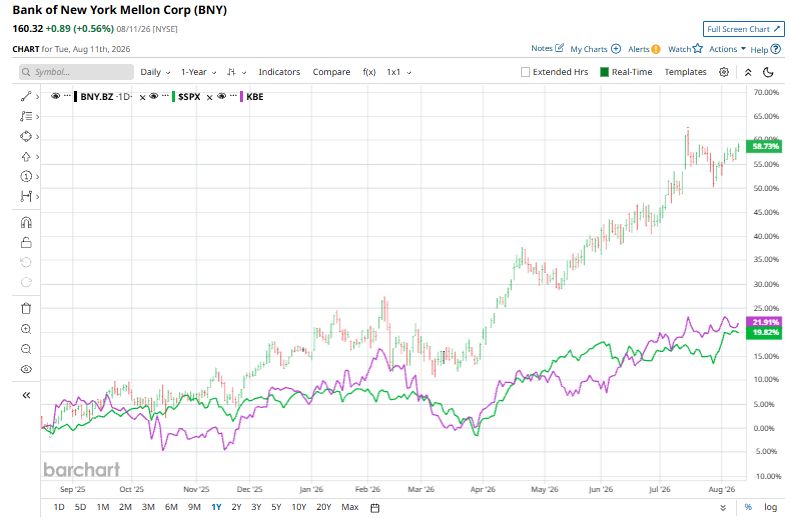Focus the Symbol search field
The image size is (790, 522).
[77, 72]
